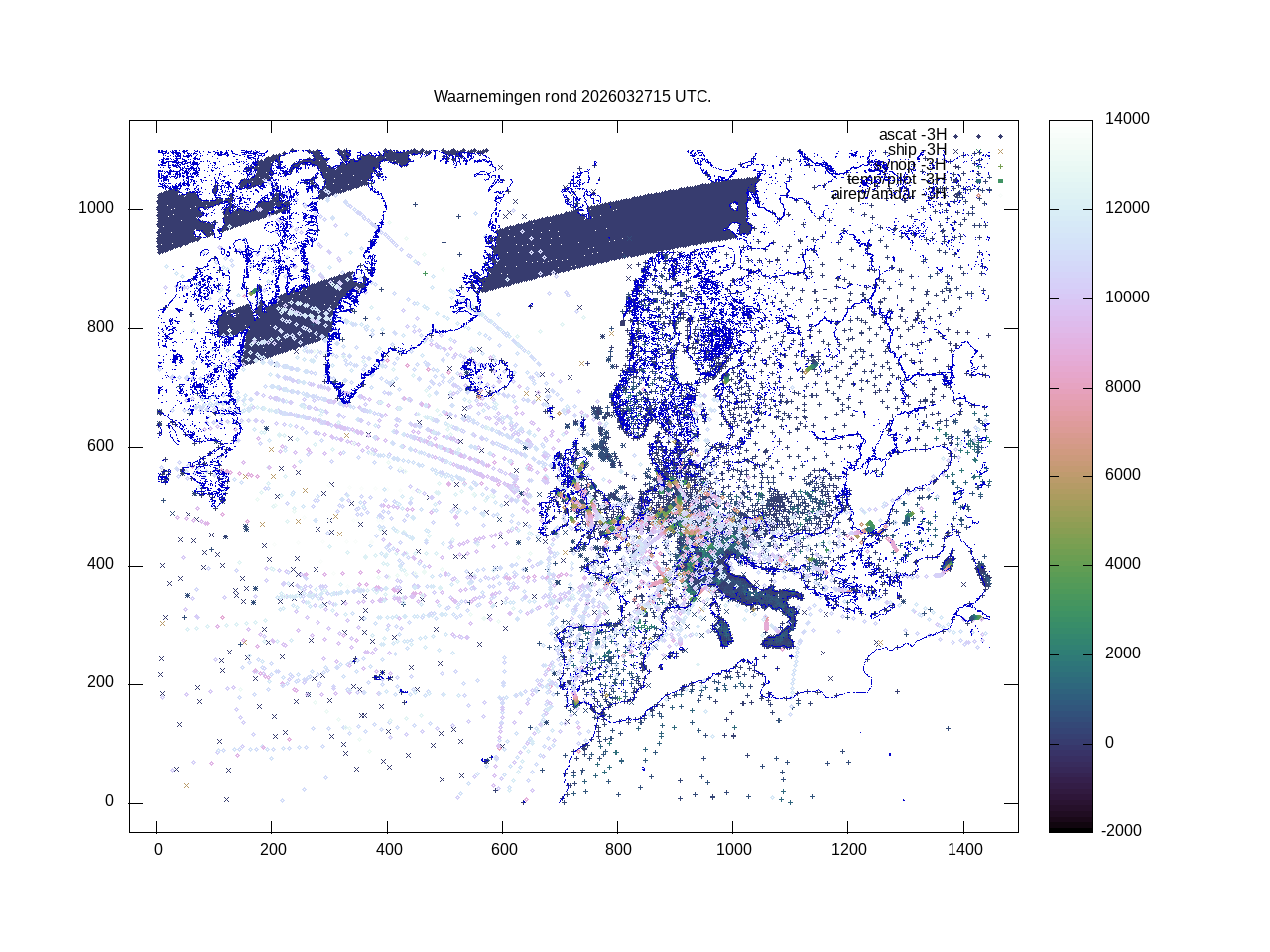The image size is (1270, 952).
Task: Click the 10000 label on the color scale
Action: point(1127,297)
